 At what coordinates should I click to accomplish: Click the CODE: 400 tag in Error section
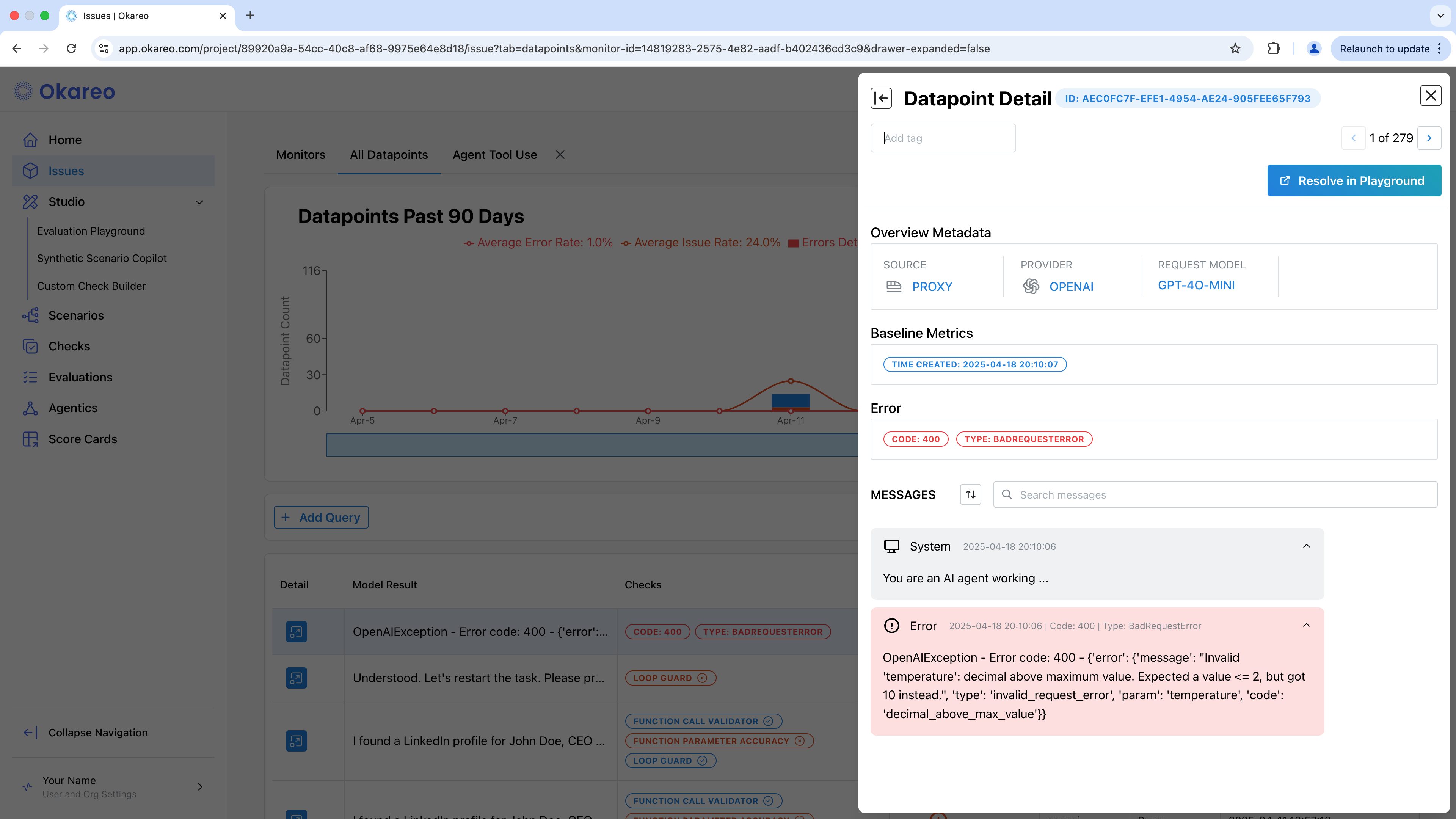point(916,439)
